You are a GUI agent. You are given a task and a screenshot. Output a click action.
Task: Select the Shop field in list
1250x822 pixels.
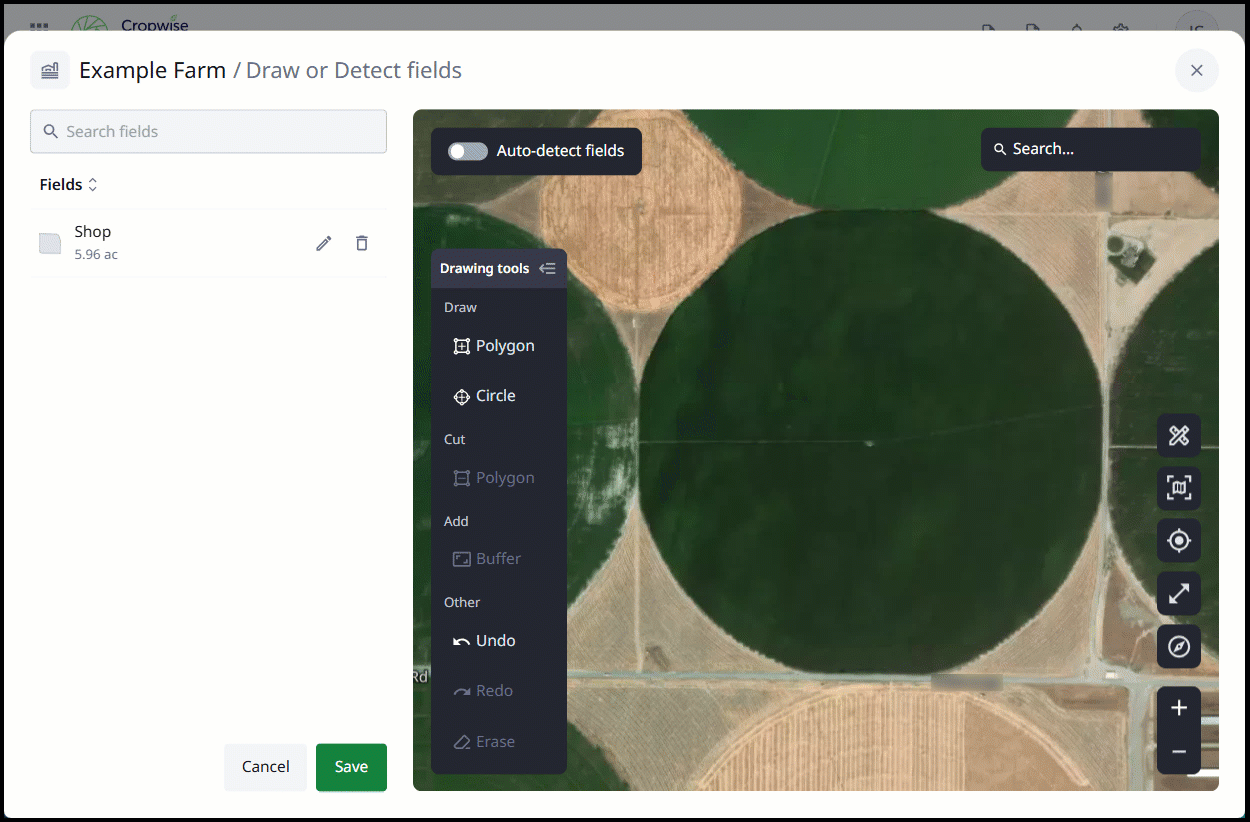[93, 242]
